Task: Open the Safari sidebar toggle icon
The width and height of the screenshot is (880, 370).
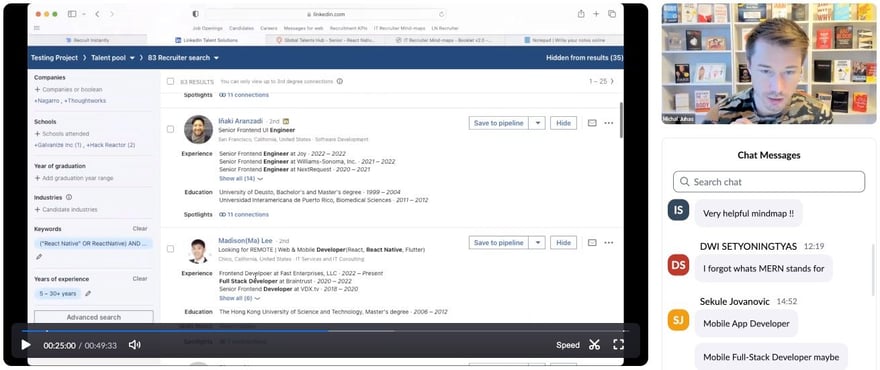Action: click(72, 14)
